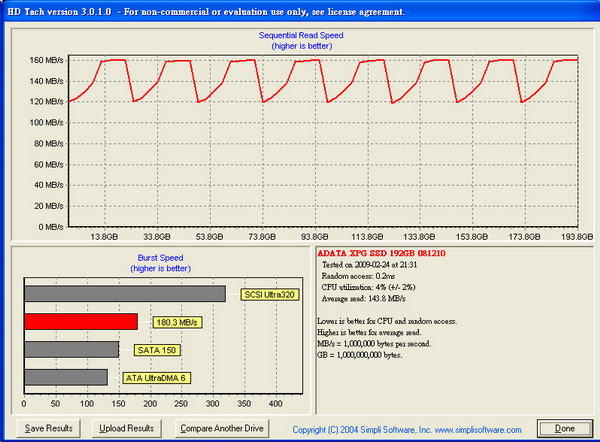Image resolution: width=600 pixels, height=442 pixels.
Task: Click the Save Results button
Action: (49, 428)
